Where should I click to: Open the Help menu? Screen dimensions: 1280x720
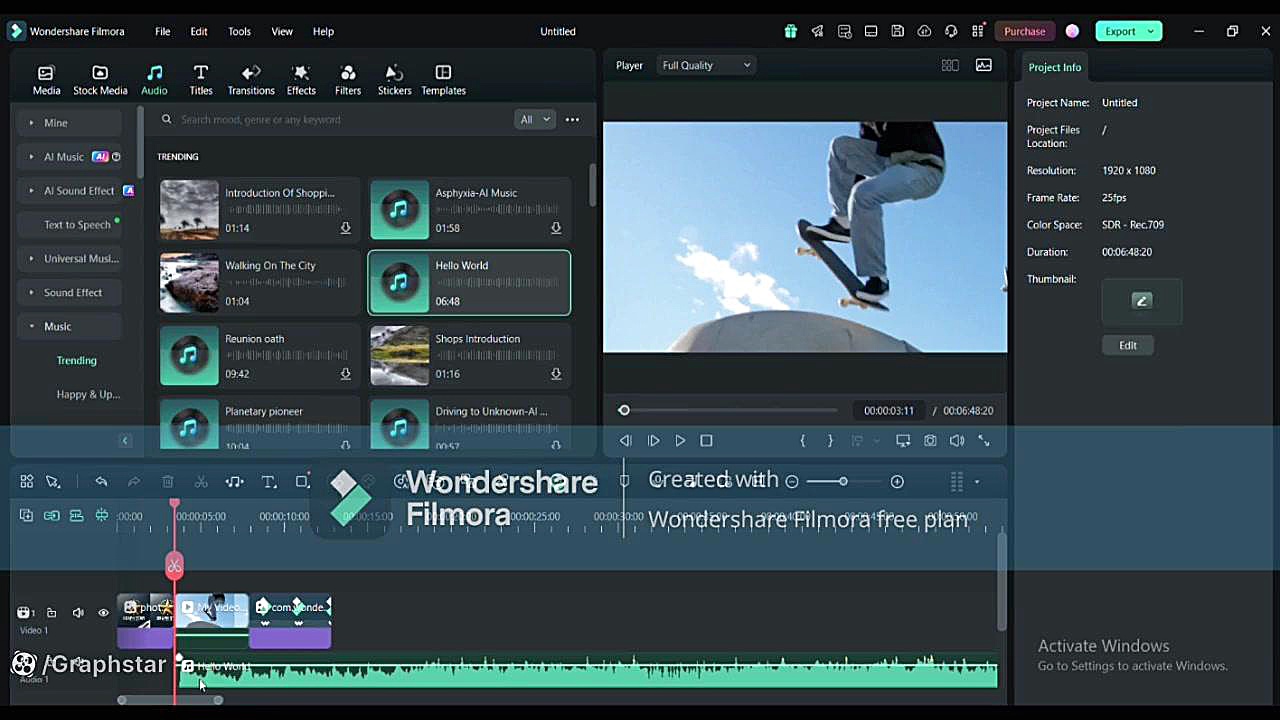(323, 31)
